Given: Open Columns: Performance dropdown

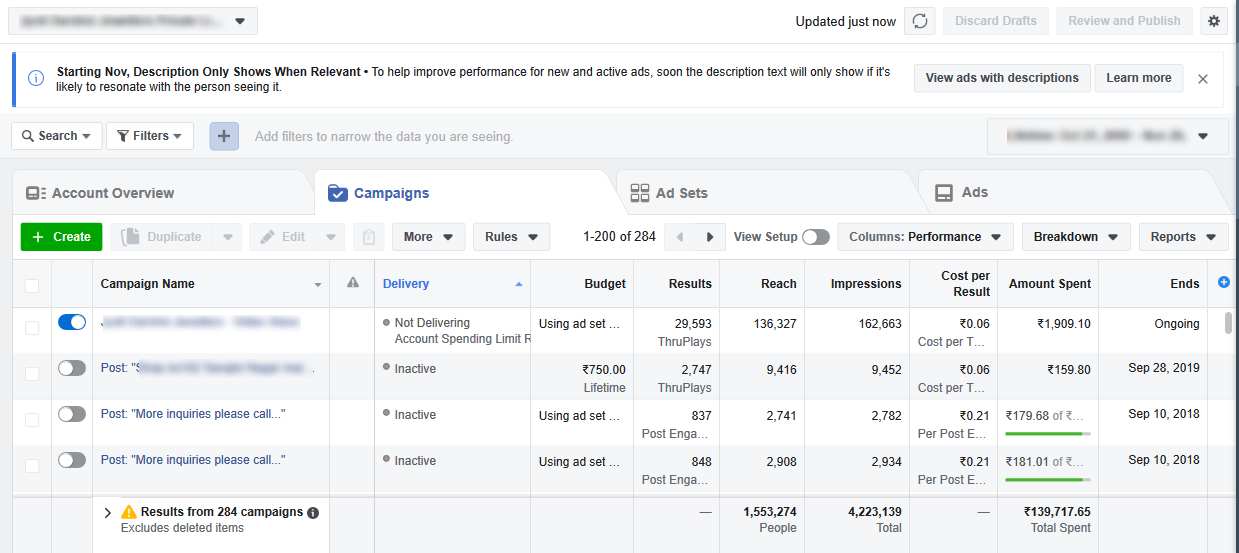Looking at the screenshot, I should pos(925,237).
